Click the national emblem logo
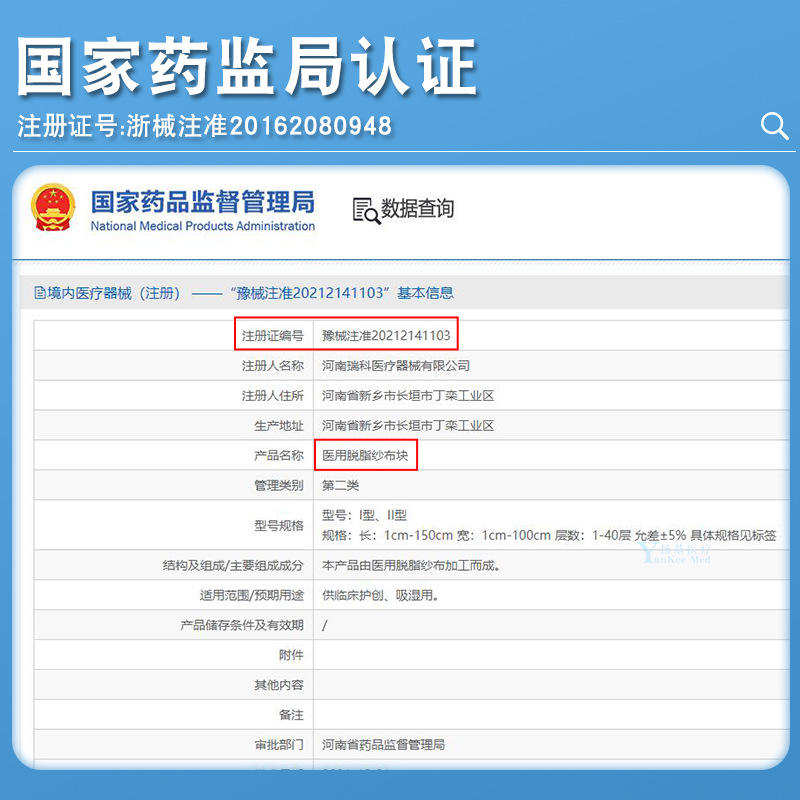This screenshot has height=800, width=800. point(53,207)
